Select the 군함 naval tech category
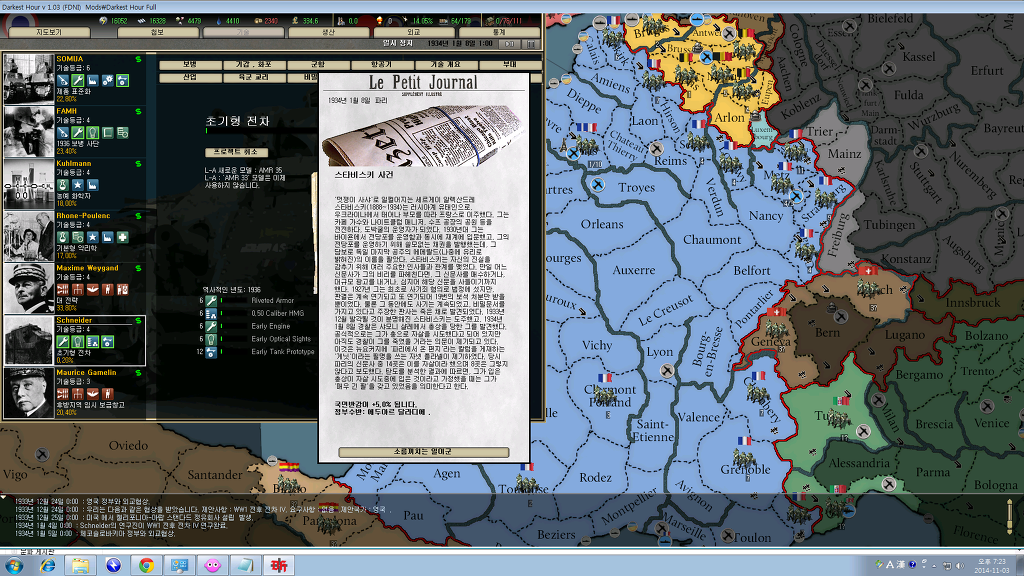The width and height of the screenshot is (1024, 576). click(317, 65)
